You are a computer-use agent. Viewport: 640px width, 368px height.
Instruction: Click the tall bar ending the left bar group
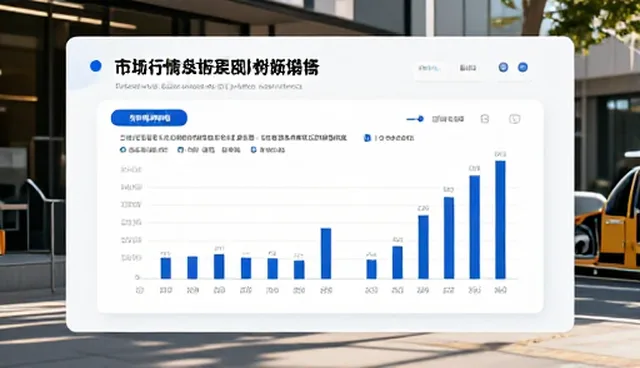(326, 253)
